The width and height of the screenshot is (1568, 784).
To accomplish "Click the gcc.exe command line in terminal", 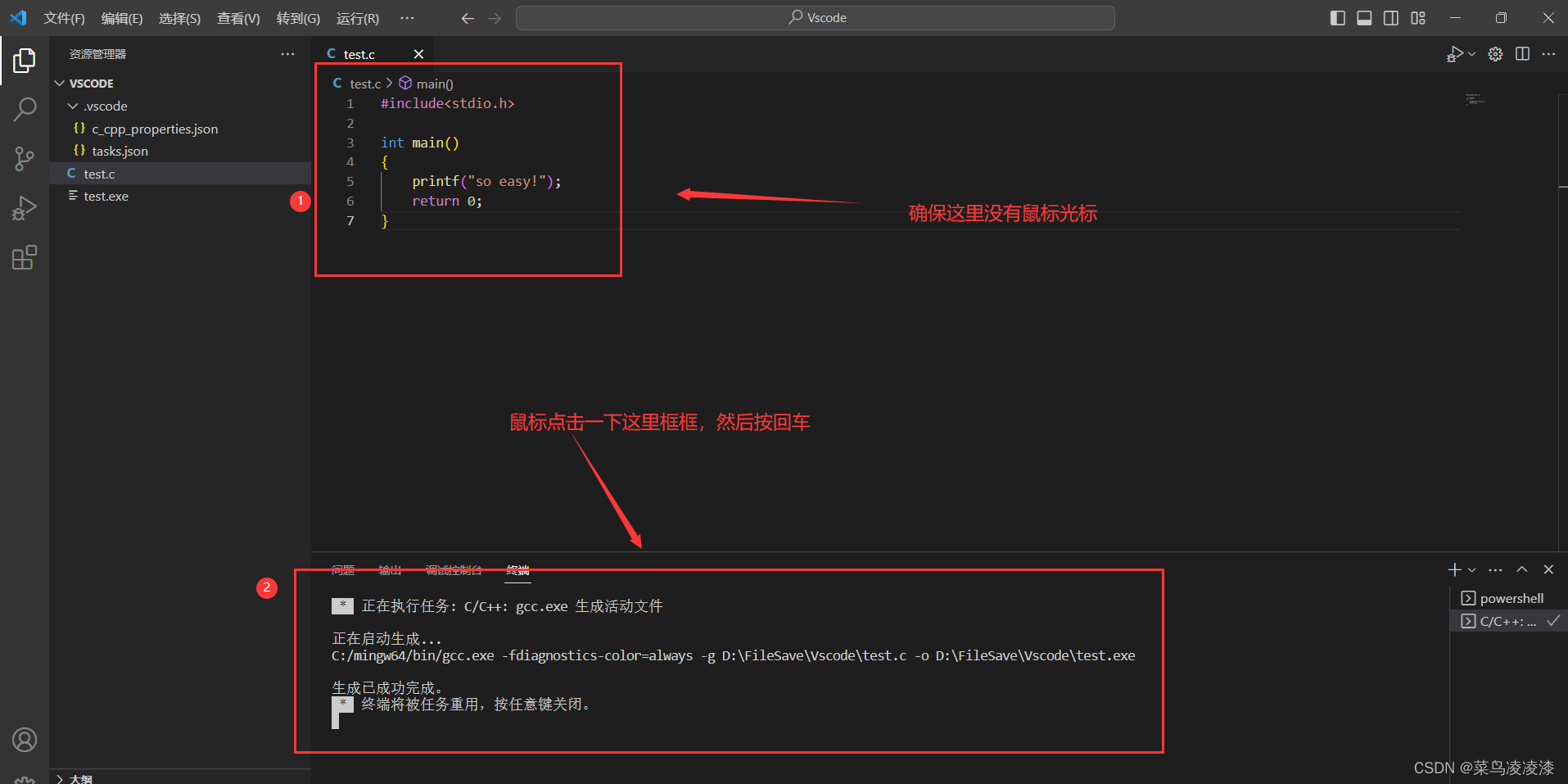I will click(733, 655).
